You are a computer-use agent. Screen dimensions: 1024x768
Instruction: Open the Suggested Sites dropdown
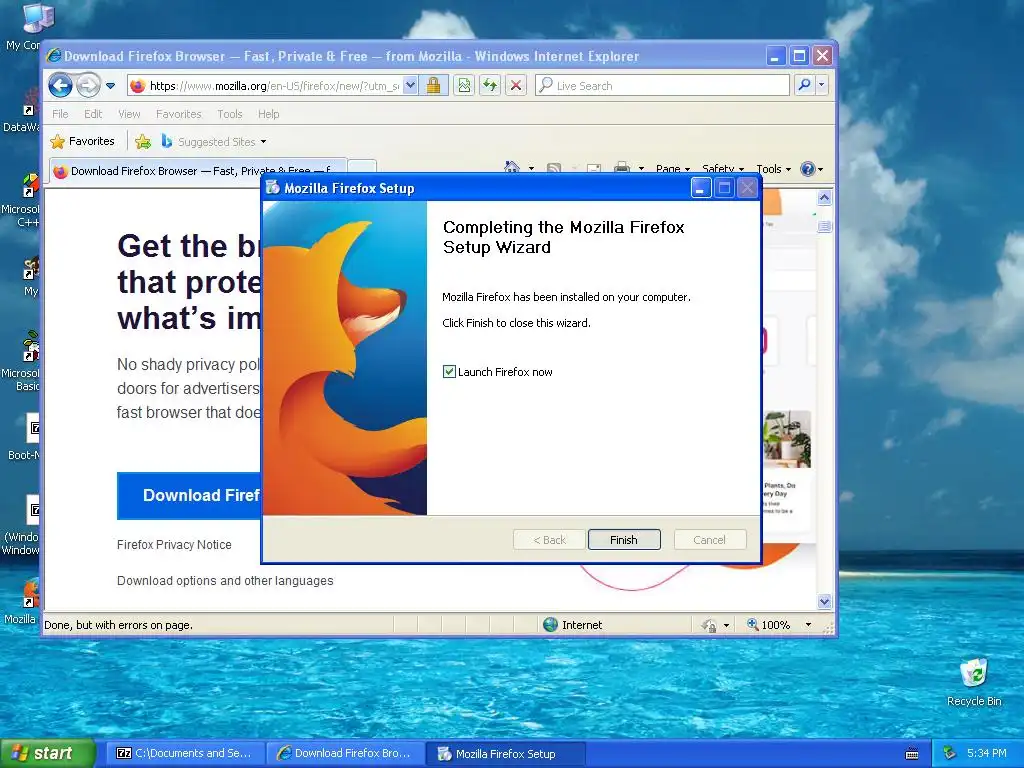click(214, 142)
